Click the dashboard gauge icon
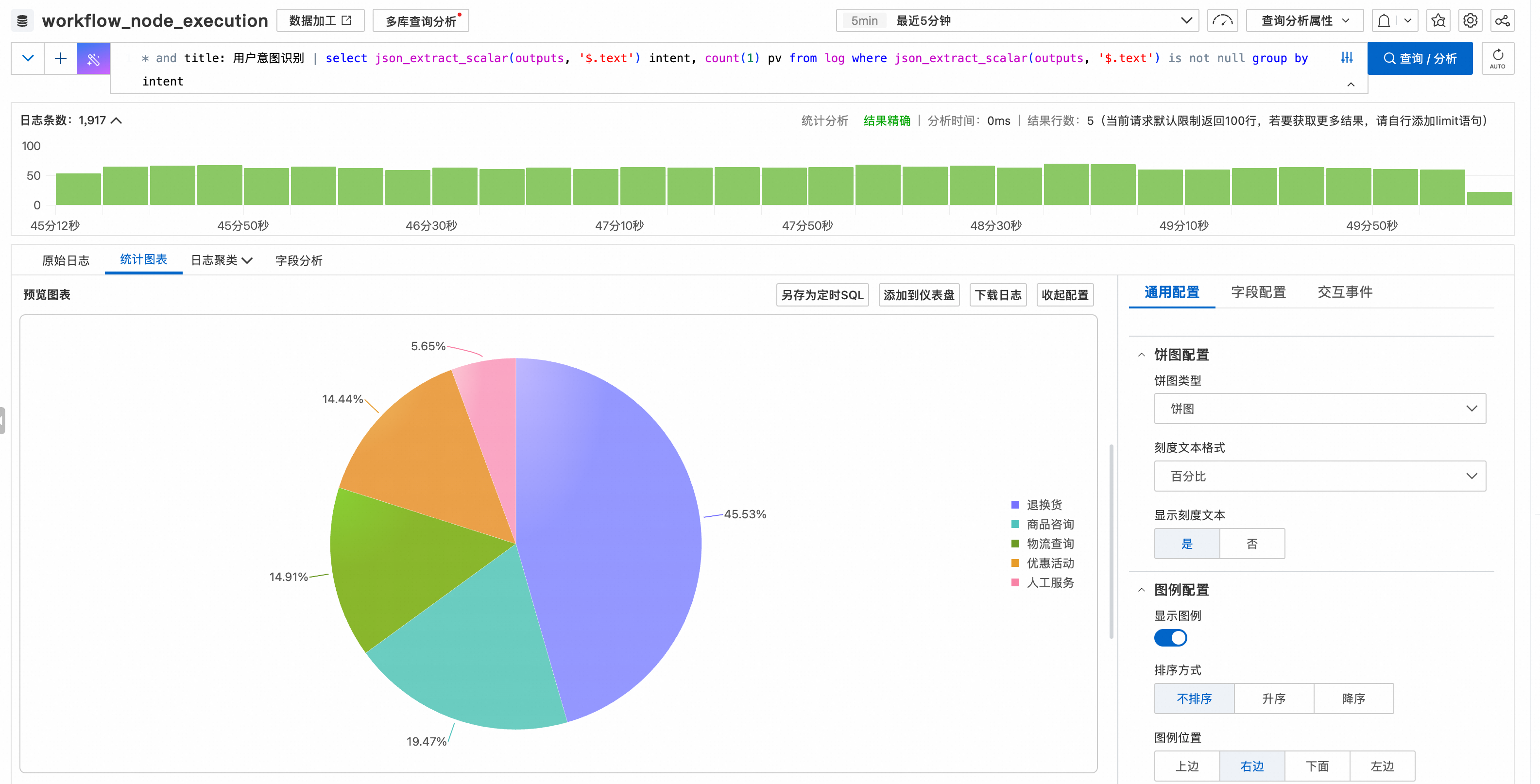Image resolution: width=1540 pixels, height=784 pixels. coord(1222,21)
